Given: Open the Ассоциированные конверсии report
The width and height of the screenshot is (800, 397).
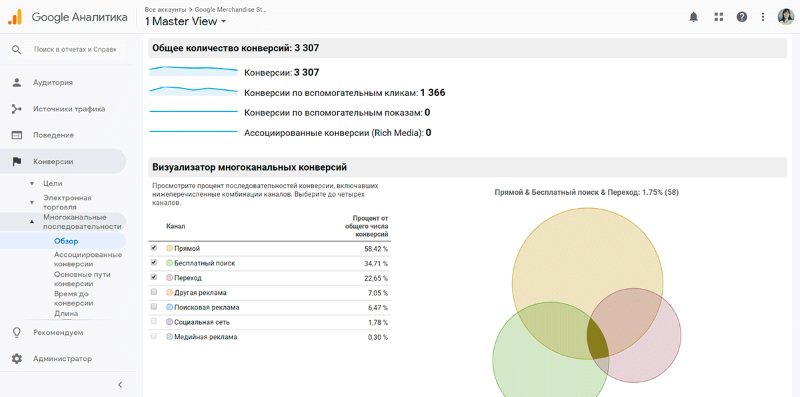Looking at the screenshot, I should (88, 259).
